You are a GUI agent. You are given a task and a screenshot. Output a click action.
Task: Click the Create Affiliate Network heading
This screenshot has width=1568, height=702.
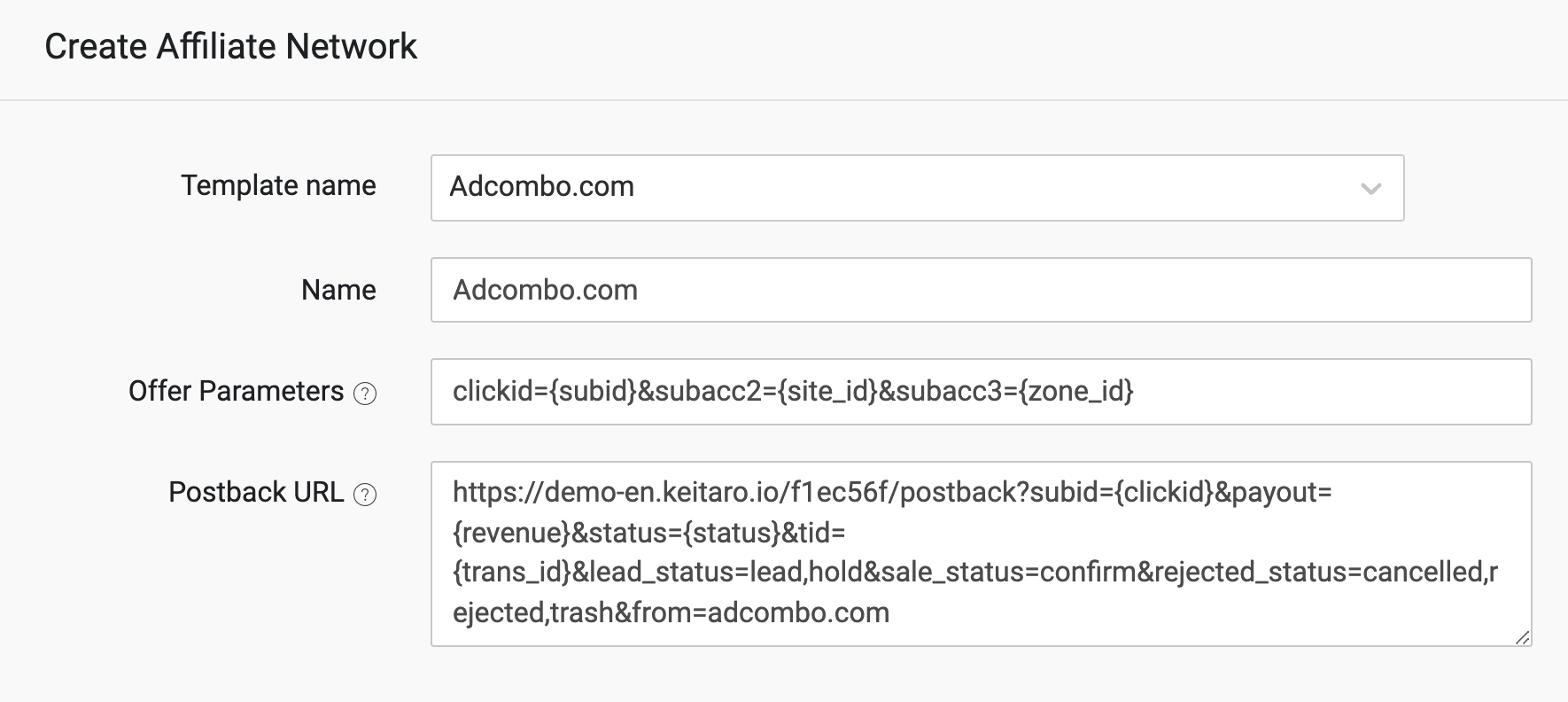point(230,46)
